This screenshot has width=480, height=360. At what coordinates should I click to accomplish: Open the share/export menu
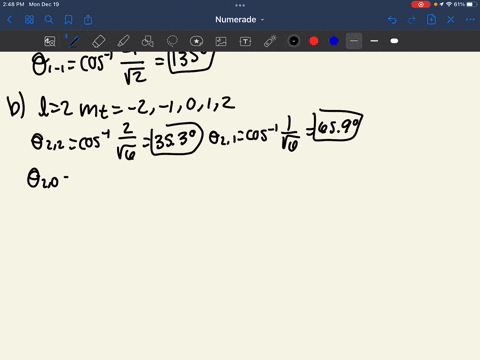click(x=88, y=20)
